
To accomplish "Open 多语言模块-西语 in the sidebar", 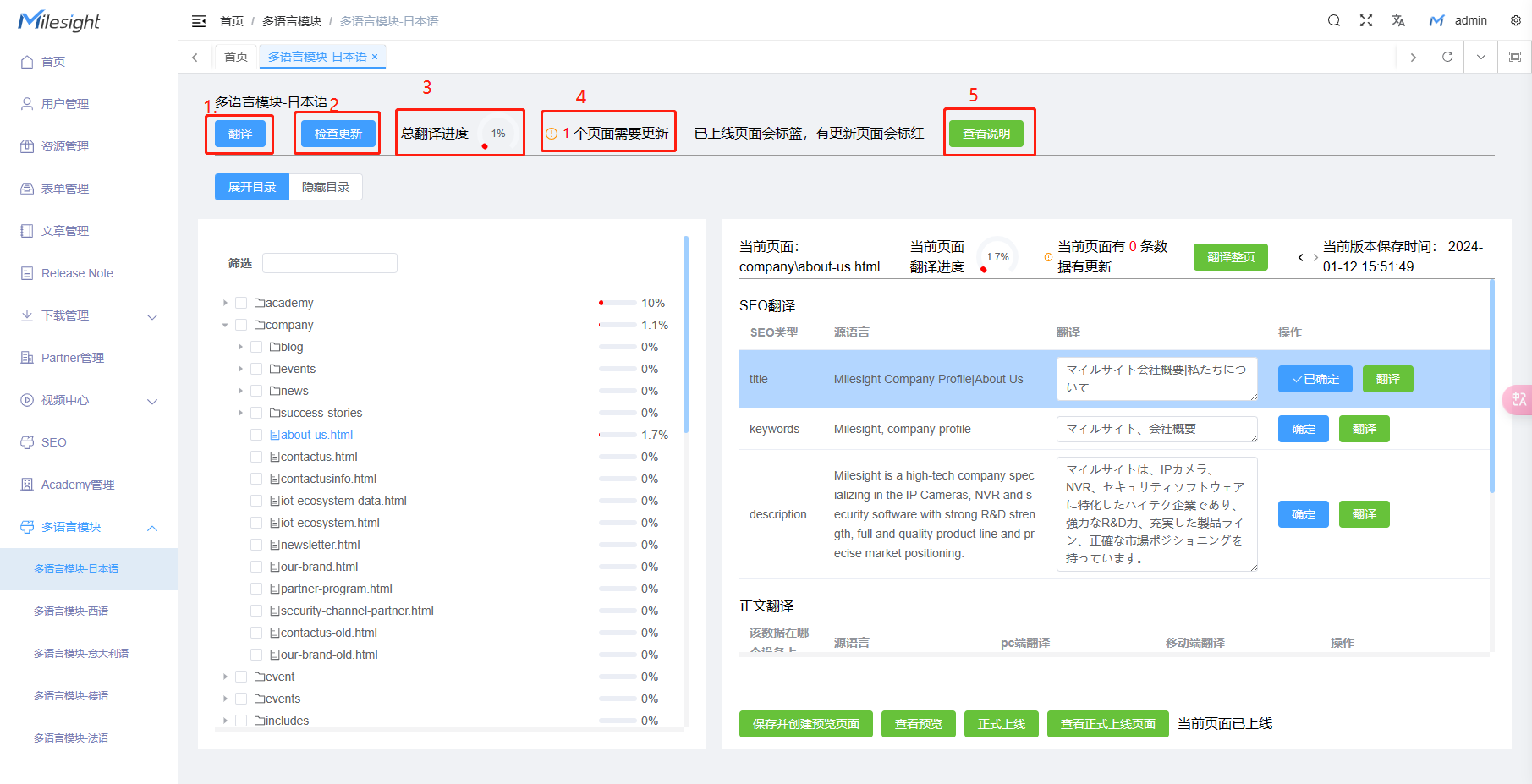I will click(71, 611).
